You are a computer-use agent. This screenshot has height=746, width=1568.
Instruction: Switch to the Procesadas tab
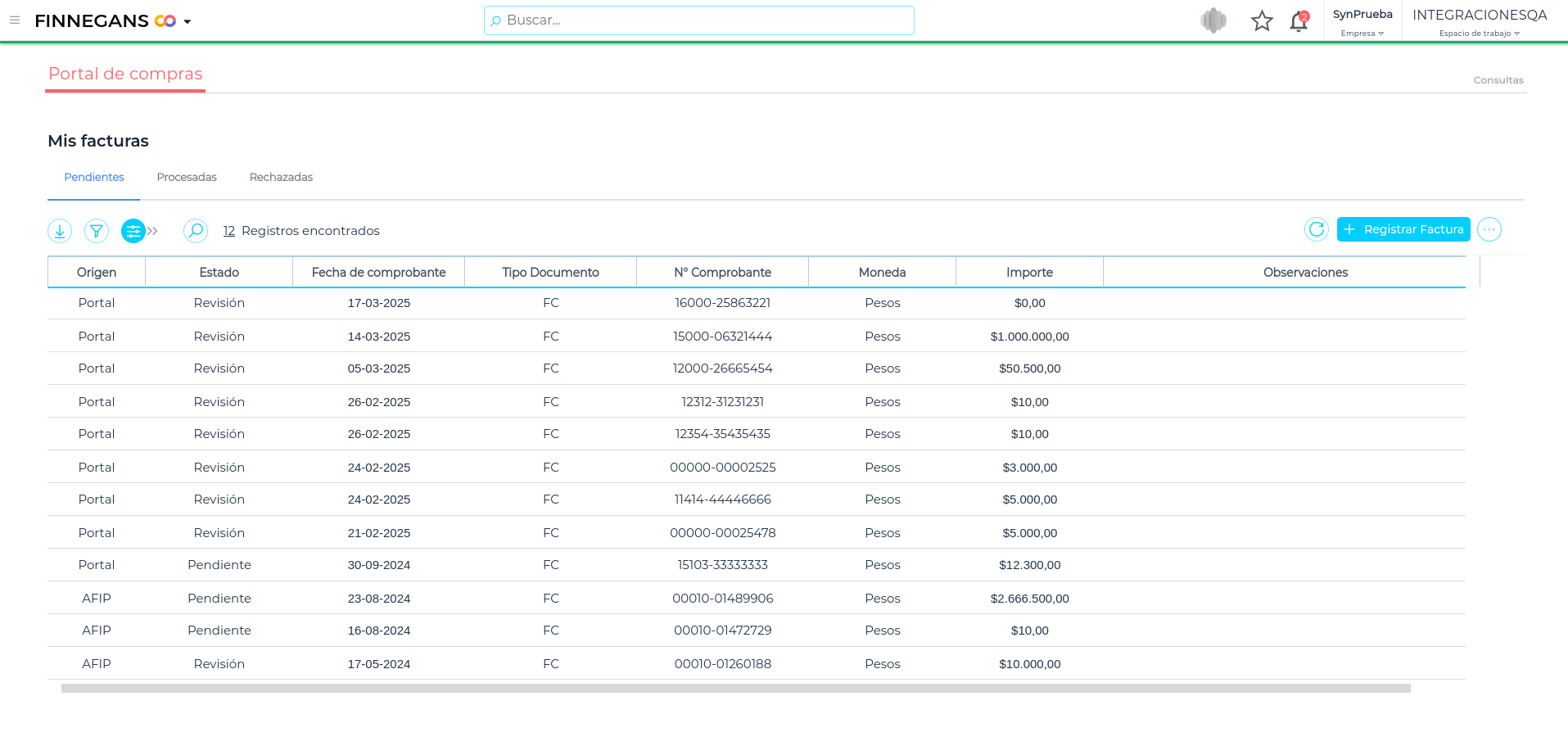(187, 178)
